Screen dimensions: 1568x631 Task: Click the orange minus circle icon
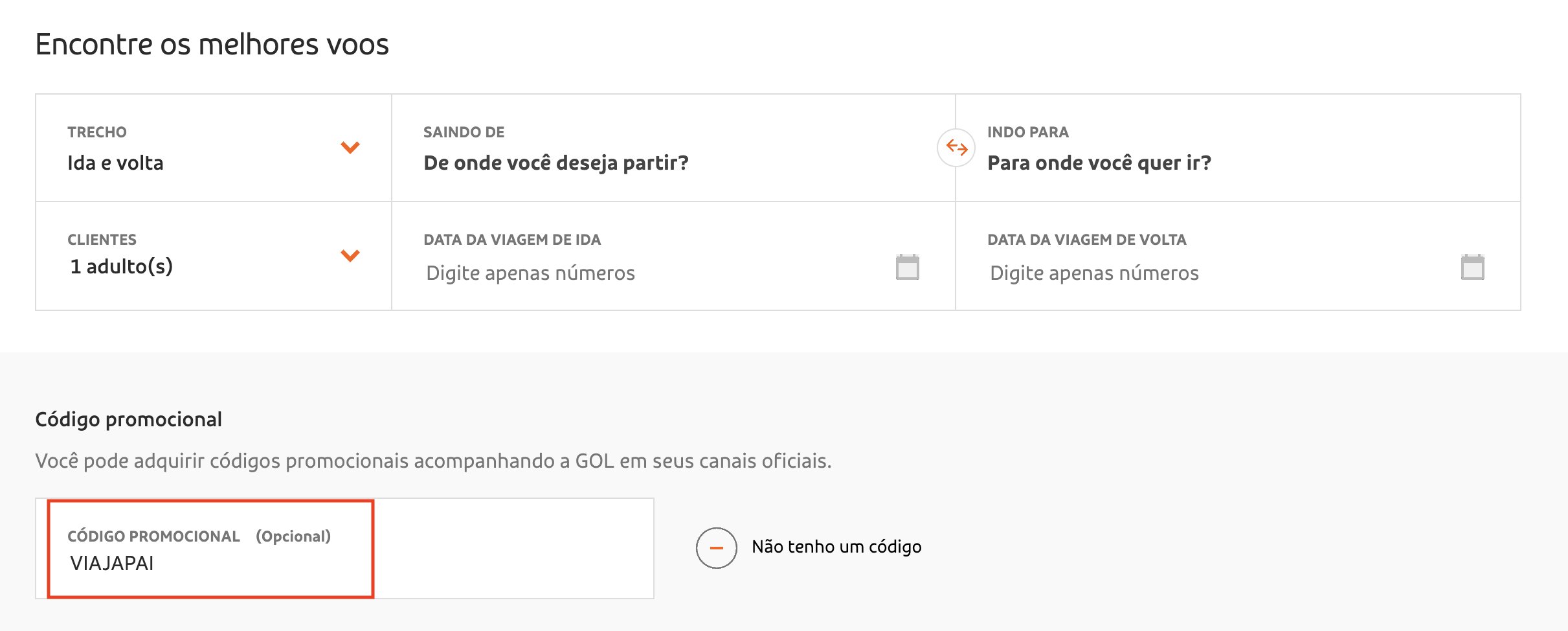pos(716,548)
